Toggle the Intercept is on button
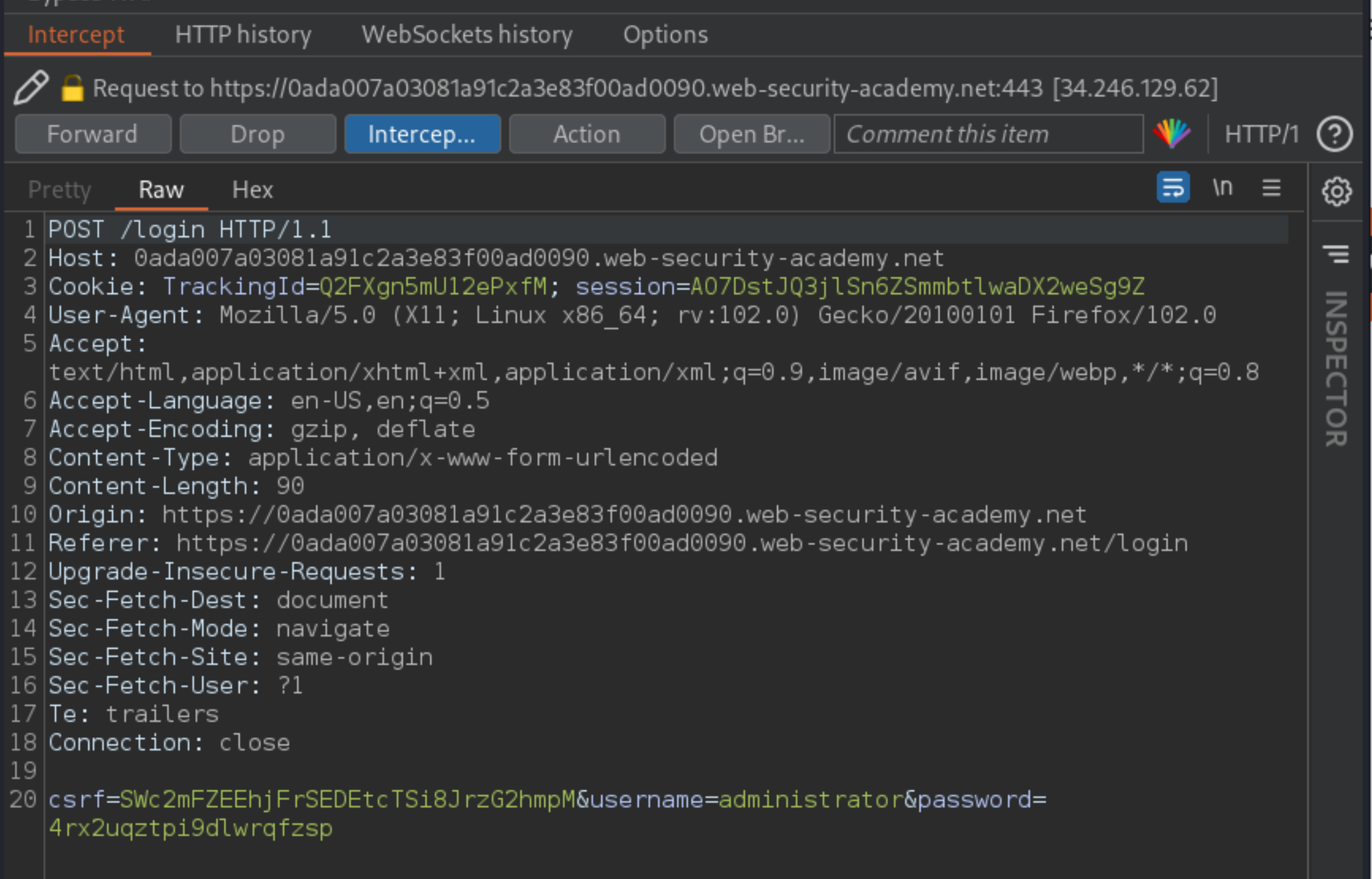The image size is (1372, 879). tap(423, 134)
